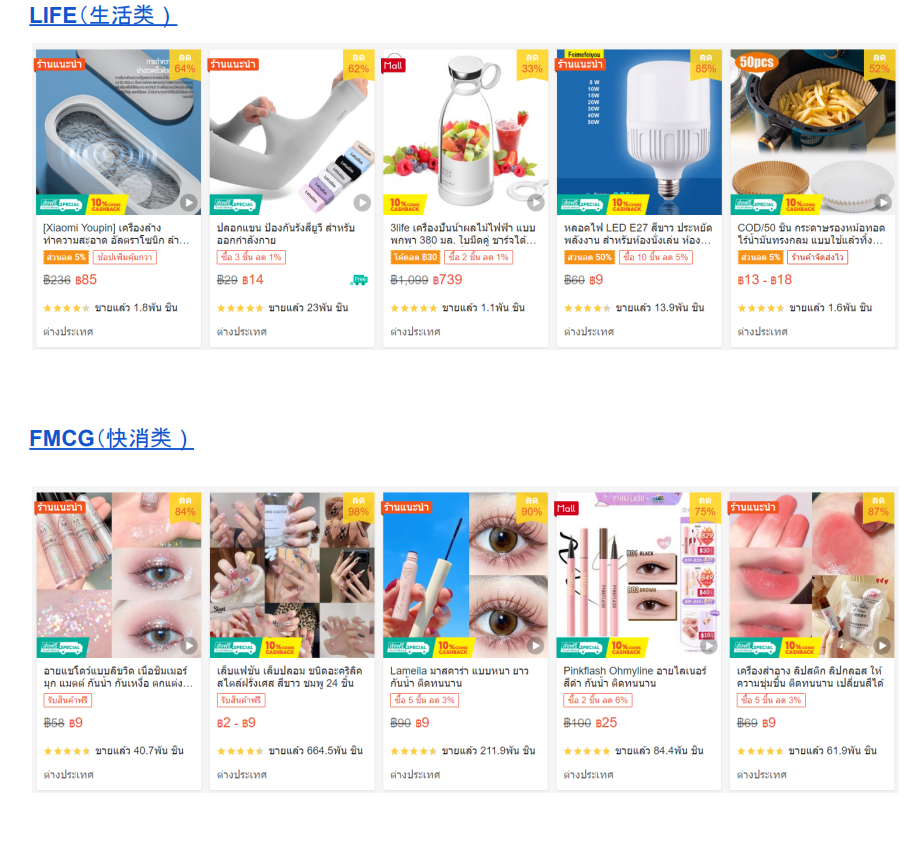Play video on glitter eyeshadow product image
Image resolution: width=924 pixels, height=860 pixels.
189,645
